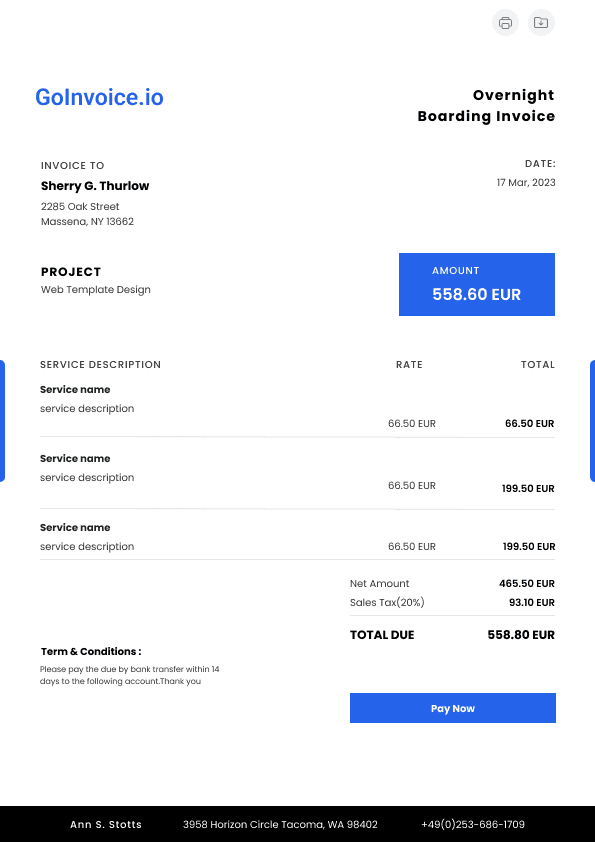Click the blue AMOUNT box
595x842 pixels.
(477, 285)
